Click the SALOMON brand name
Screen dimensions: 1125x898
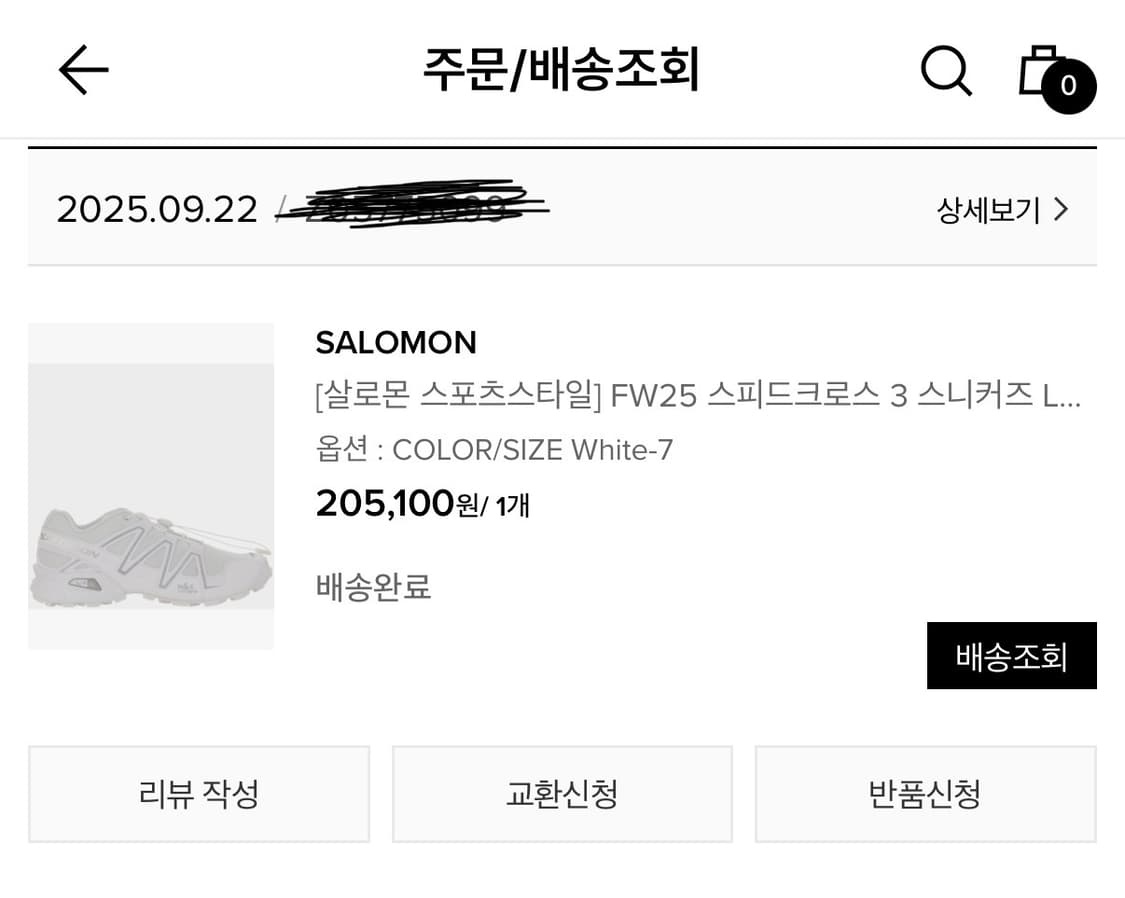[x=396, y=343]
